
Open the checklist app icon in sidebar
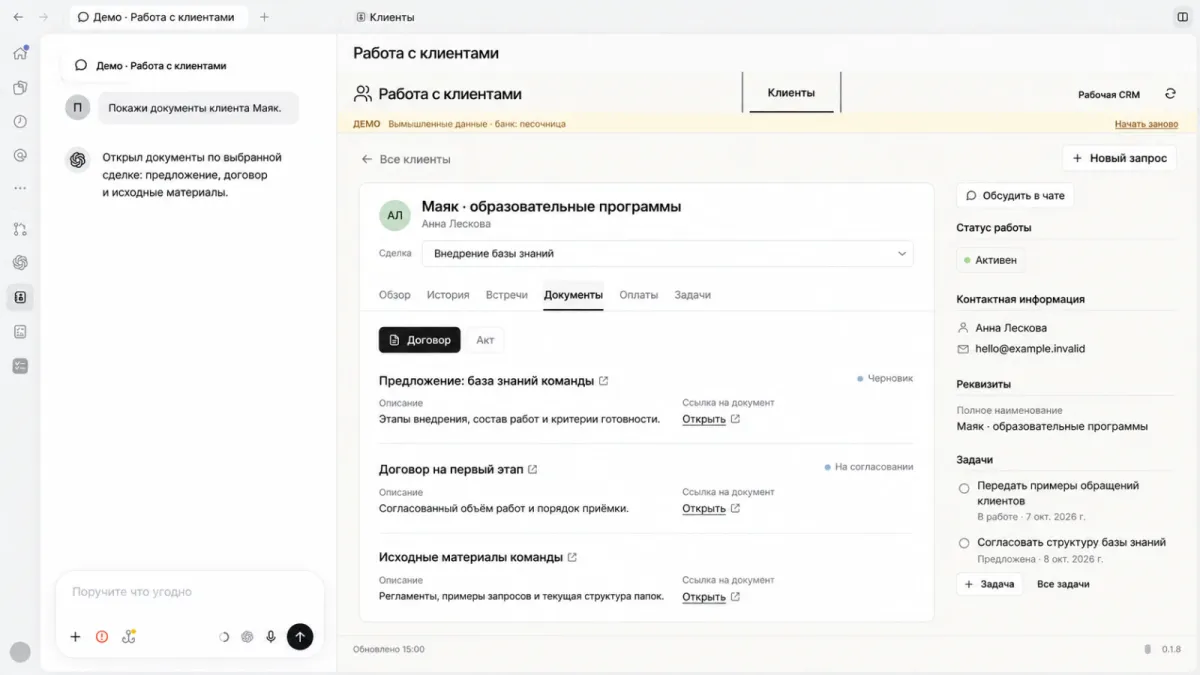(x=20, y=366)
